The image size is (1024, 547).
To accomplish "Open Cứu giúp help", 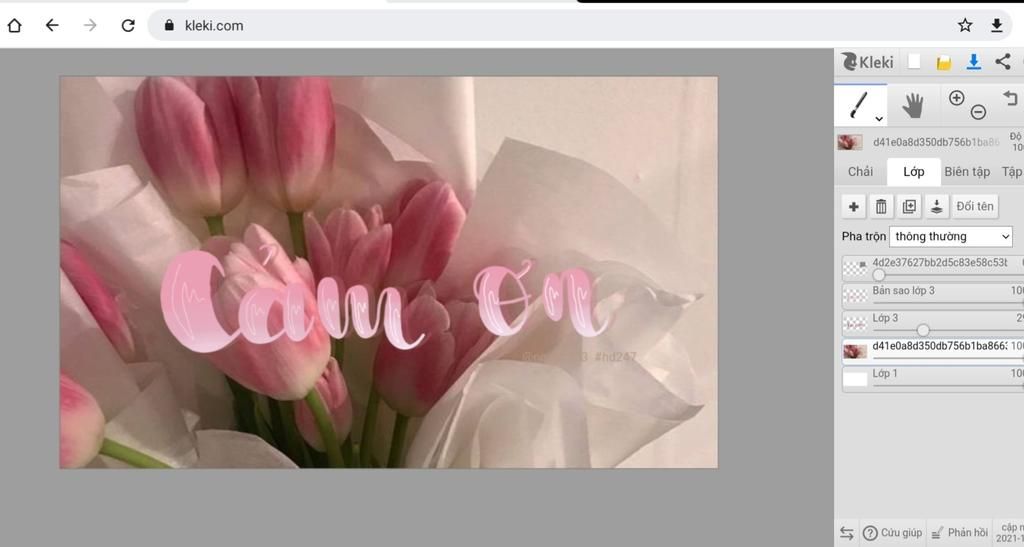I will (893, 533).
